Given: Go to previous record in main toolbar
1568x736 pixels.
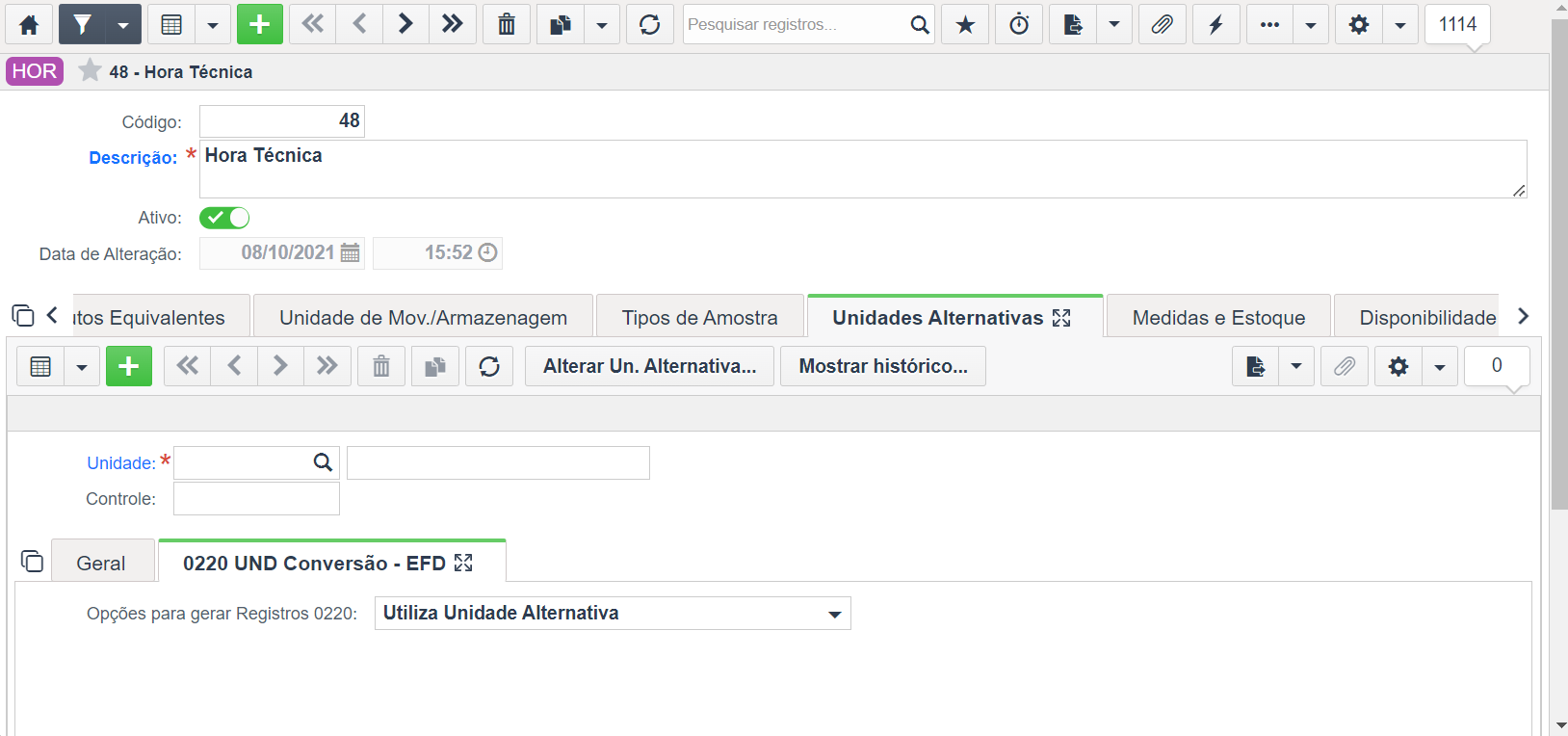Looking at the screenshot, I should (x=359, y=24).
